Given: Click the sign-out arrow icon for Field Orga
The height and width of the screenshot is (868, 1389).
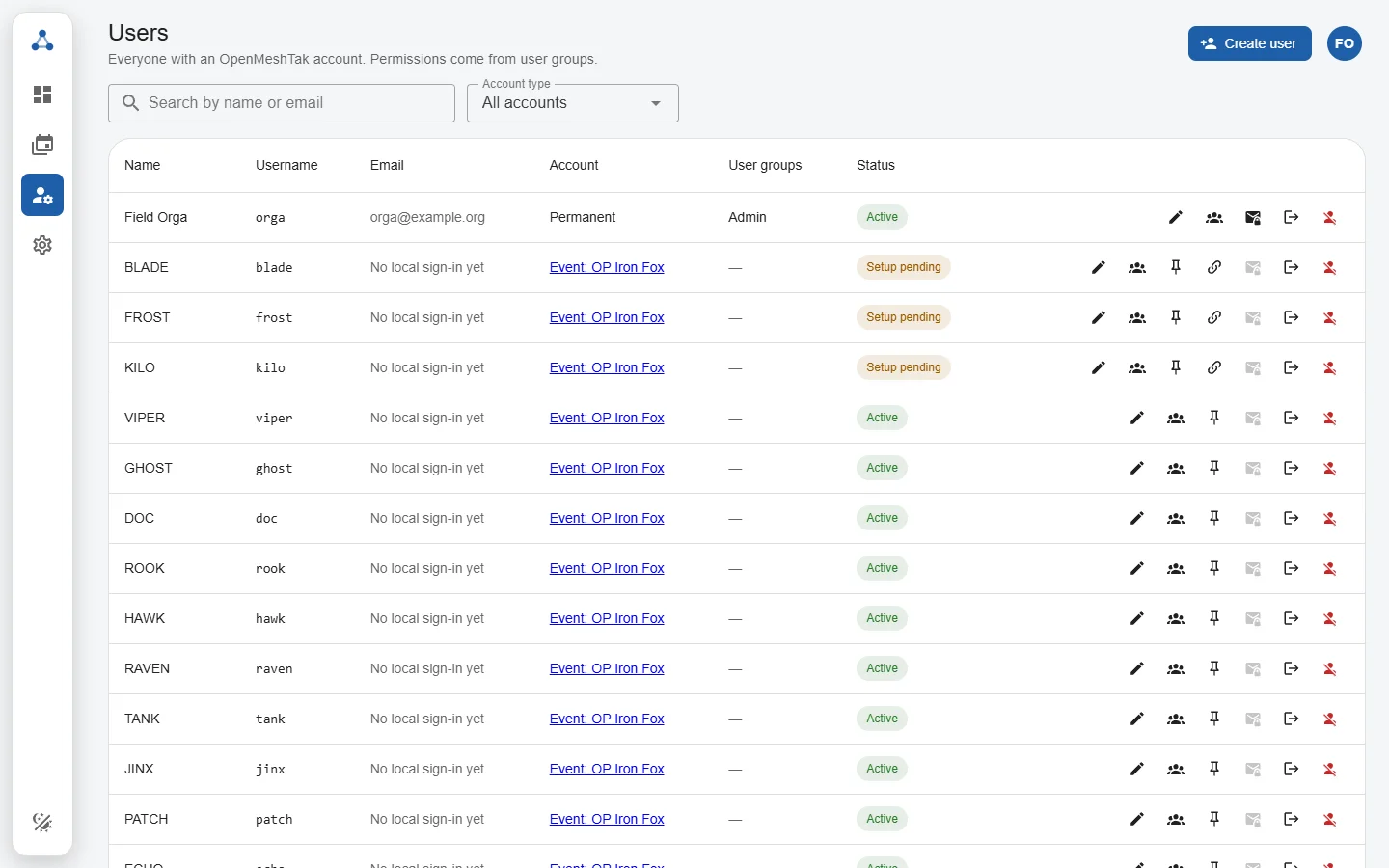Looking at the screenshot, I should 1292,217.
